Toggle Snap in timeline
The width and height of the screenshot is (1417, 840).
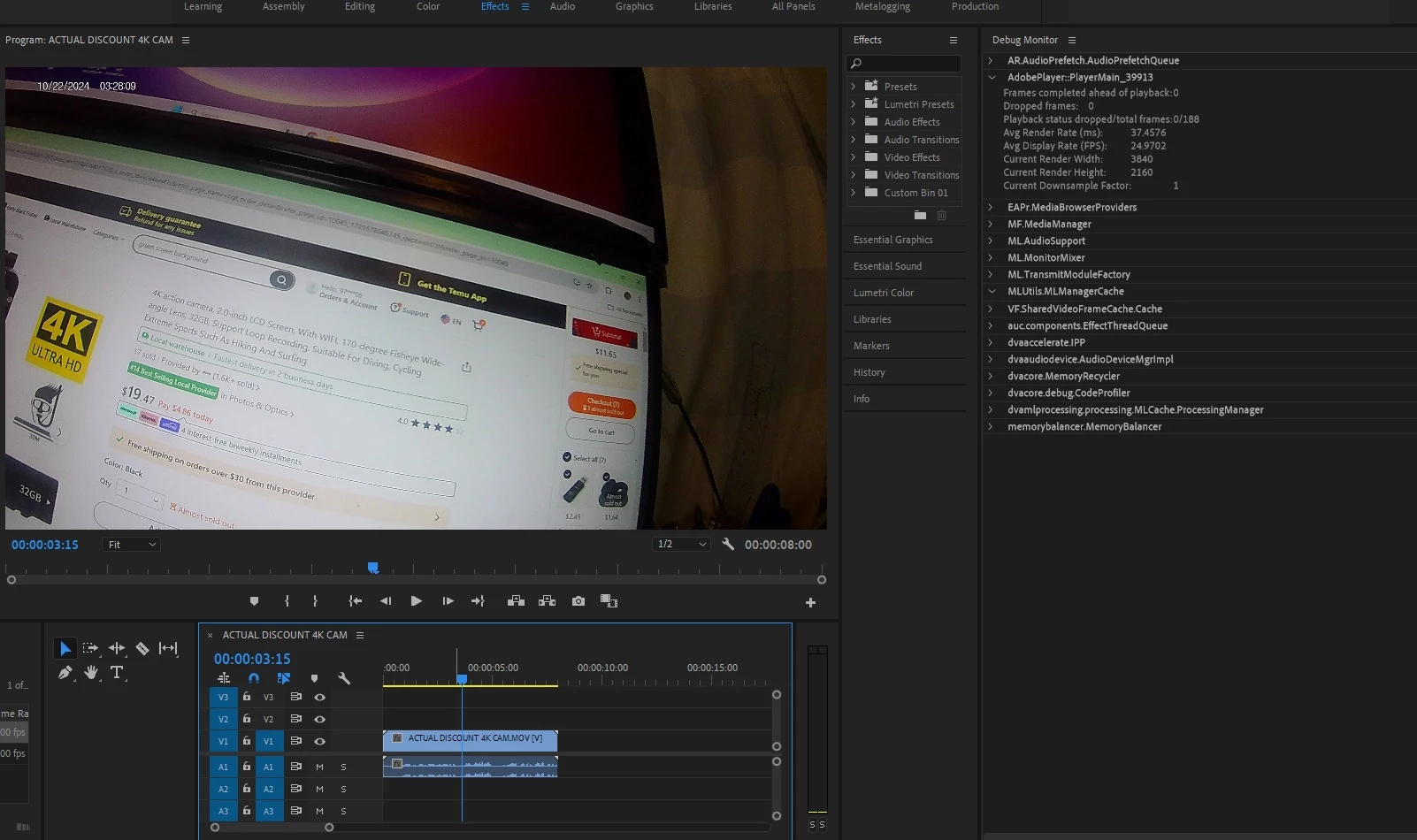(x=254, y=679)
